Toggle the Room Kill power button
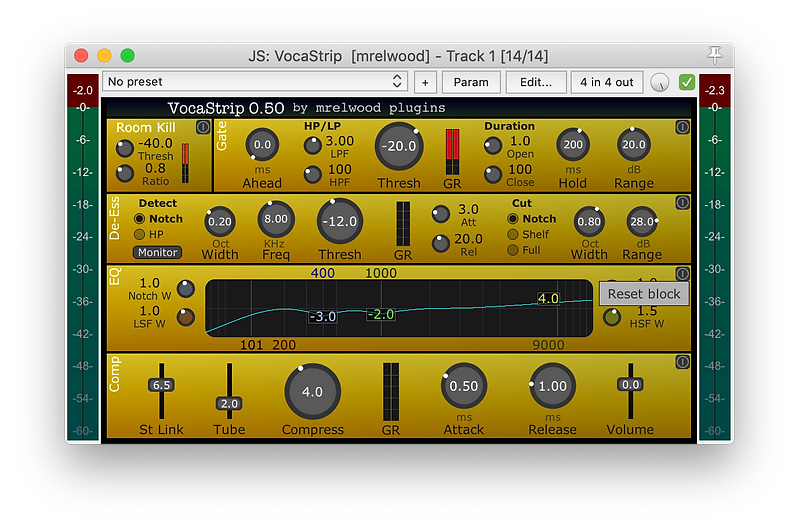 pos(203,127)
